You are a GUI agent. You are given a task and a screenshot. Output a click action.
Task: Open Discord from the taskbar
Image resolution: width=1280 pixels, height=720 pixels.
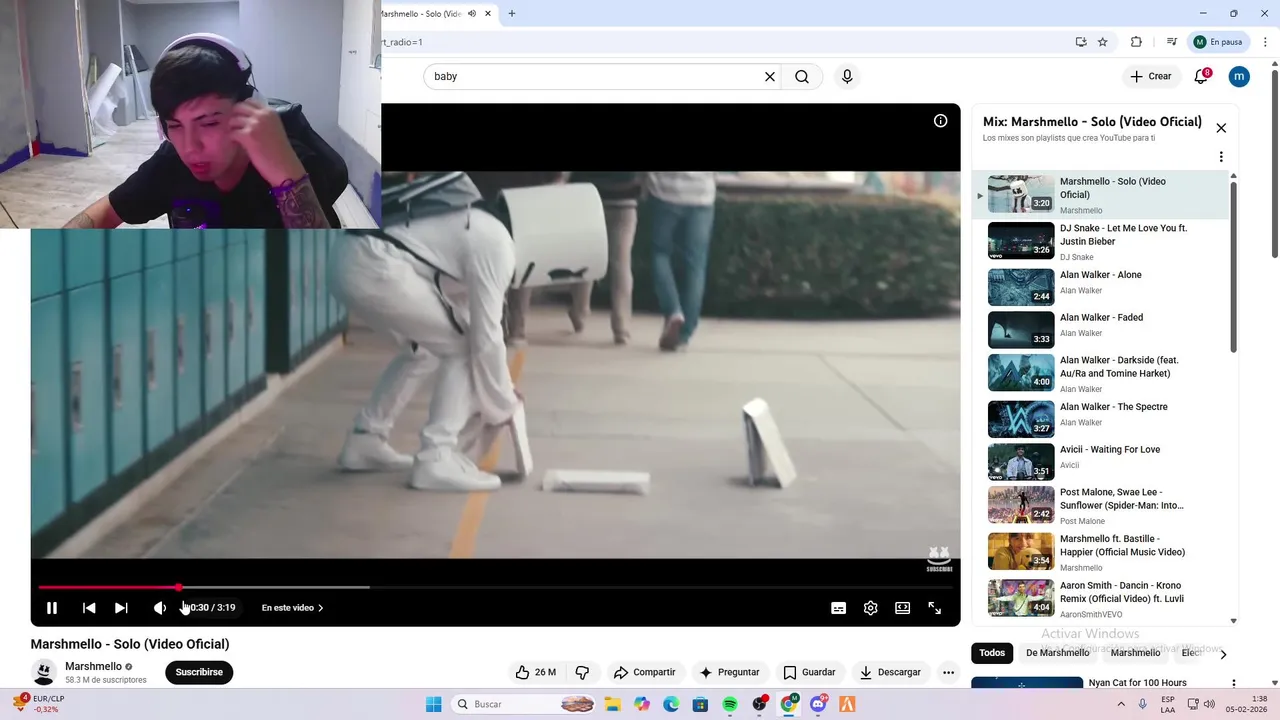tap(818, 704)
